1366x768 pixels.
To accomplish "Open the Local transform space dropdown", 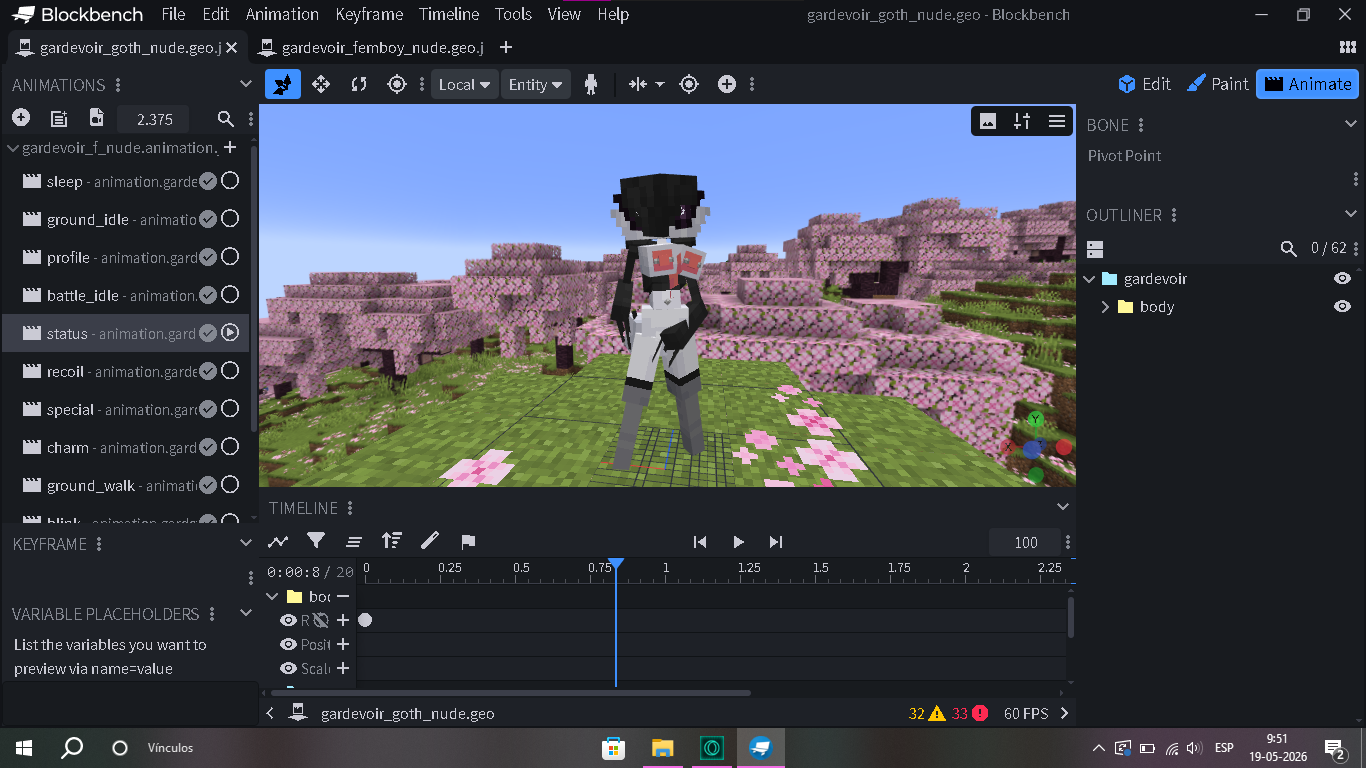I will 465,85.
